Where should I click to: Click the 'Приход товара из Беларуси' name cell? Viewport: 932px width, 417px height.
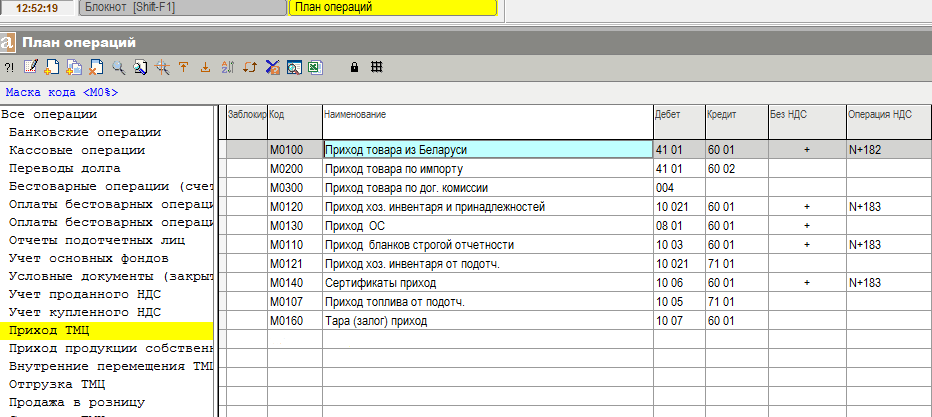pos(487,150)
